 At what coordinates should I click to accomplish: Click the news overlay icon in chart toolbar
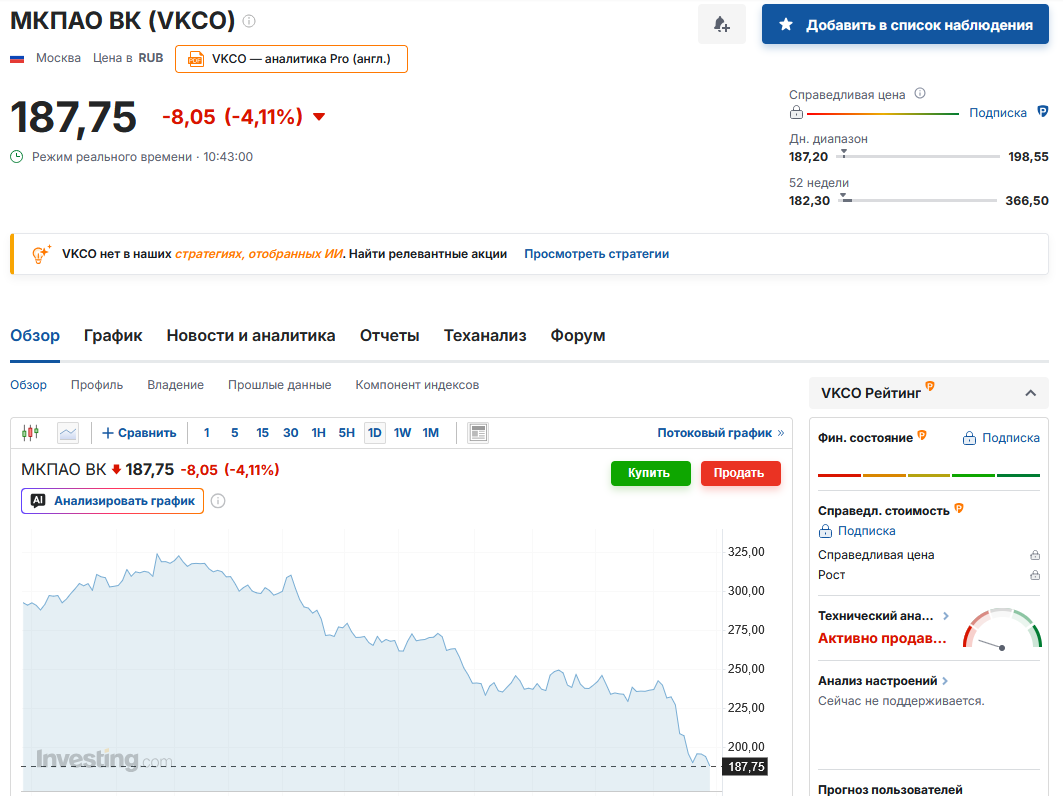478,433
